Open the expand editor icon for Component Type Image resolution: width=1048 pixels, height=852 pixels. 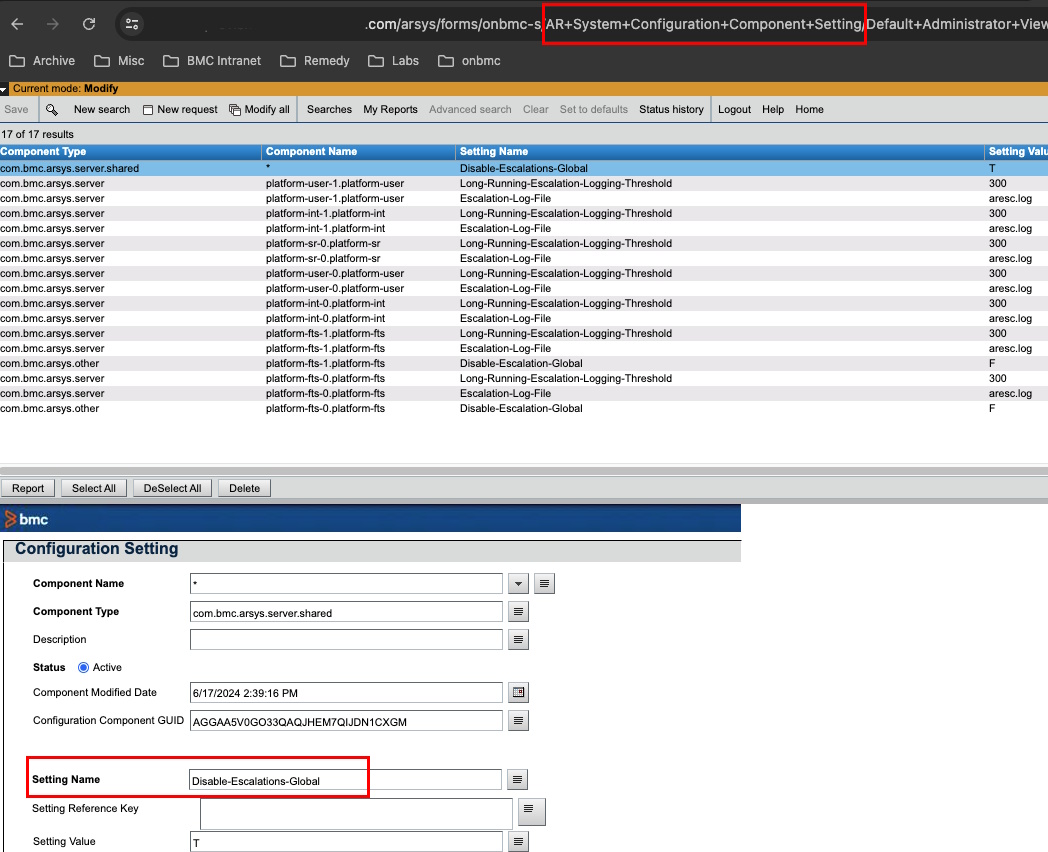[x=518, y=611]
